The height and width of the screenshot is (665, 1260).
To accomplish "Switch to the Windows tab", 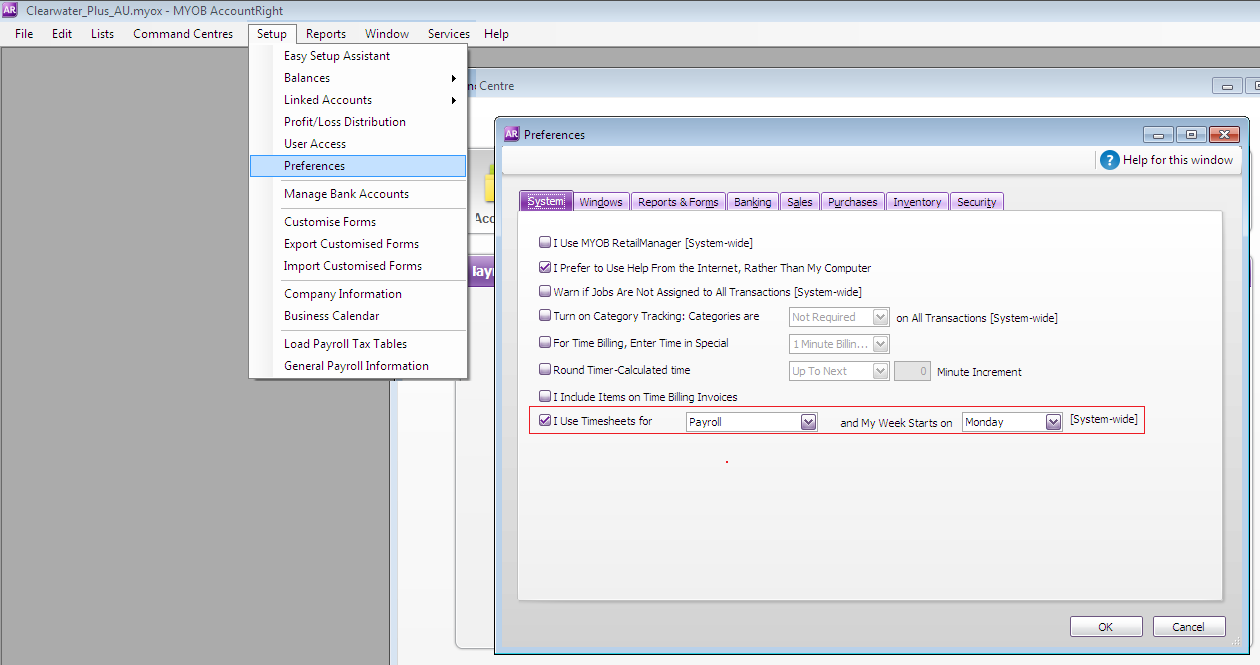I will [x=601, y=202].
